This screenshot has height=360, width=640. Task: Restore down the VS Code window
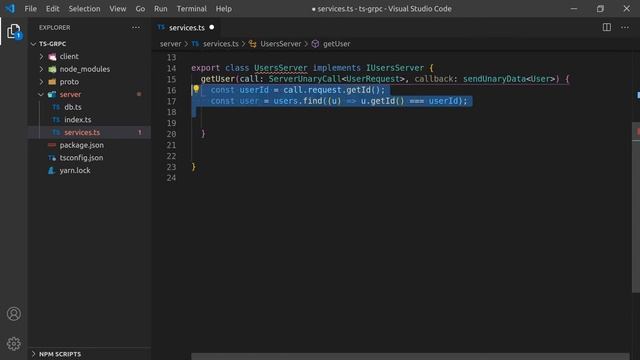[600, 9]
